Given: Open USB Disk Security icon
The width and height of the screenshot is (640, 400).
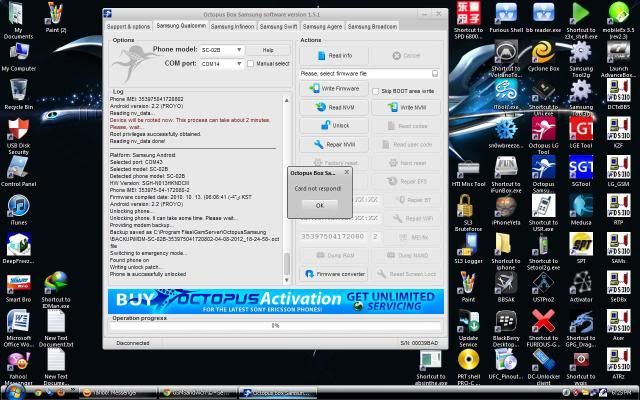Looking at the screenshot, I should (x=19, y=136).
